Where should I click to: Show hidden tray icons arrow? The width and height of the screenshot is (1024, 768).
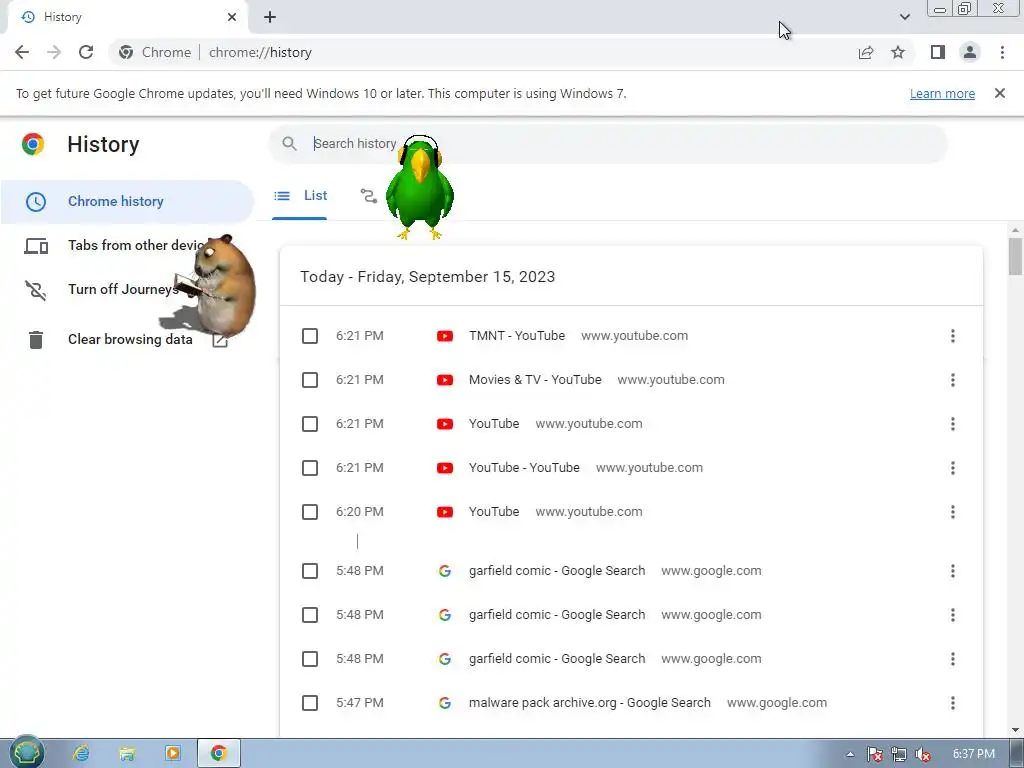pos(850,754)
